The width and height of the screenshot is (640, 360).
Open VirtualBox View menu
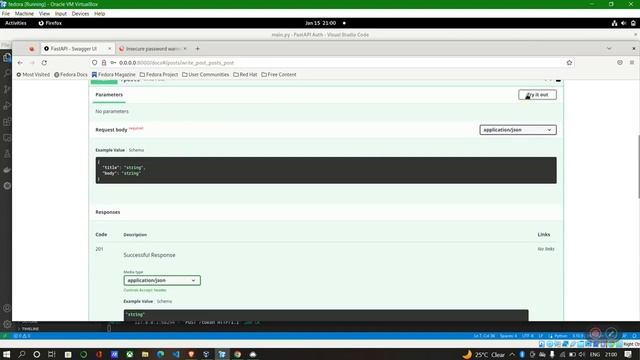44,13
